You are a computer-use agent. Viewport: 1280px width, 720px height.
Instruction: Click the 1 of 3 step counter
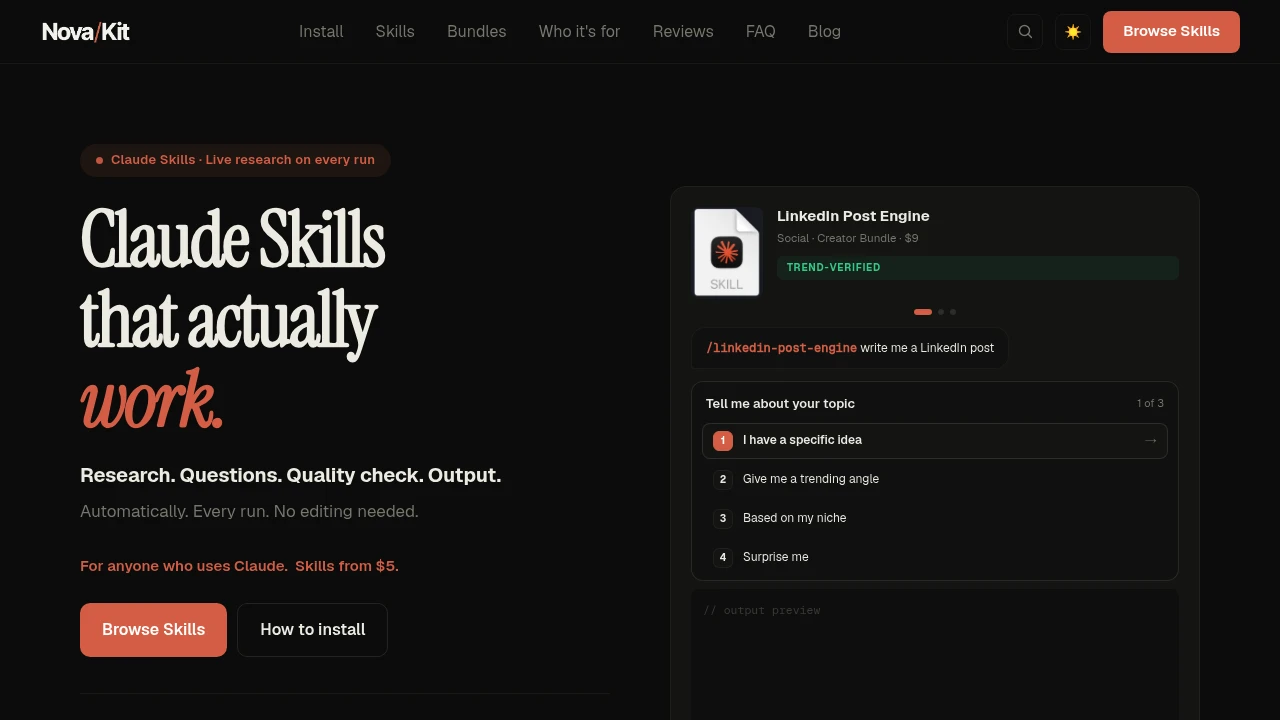point(1150,404)
